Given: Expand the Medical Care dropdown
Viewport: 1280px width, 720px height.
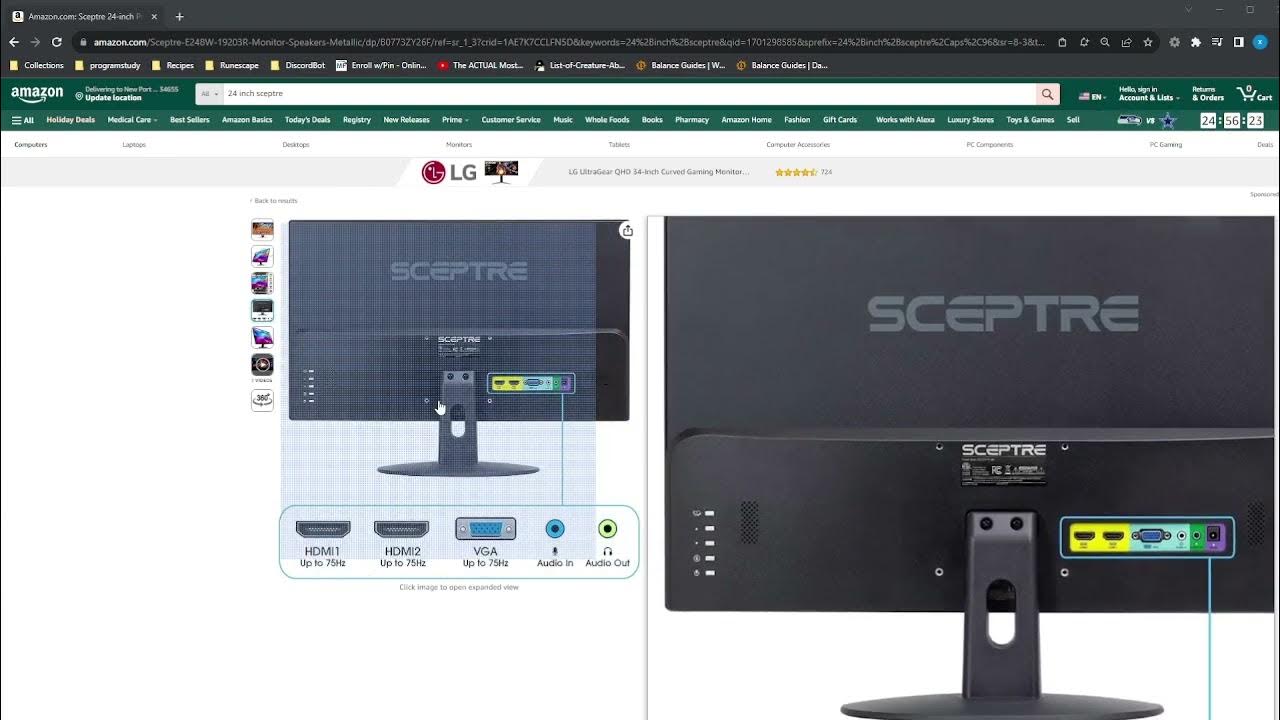Looking at the screenshot, I should tap(133, 120).
